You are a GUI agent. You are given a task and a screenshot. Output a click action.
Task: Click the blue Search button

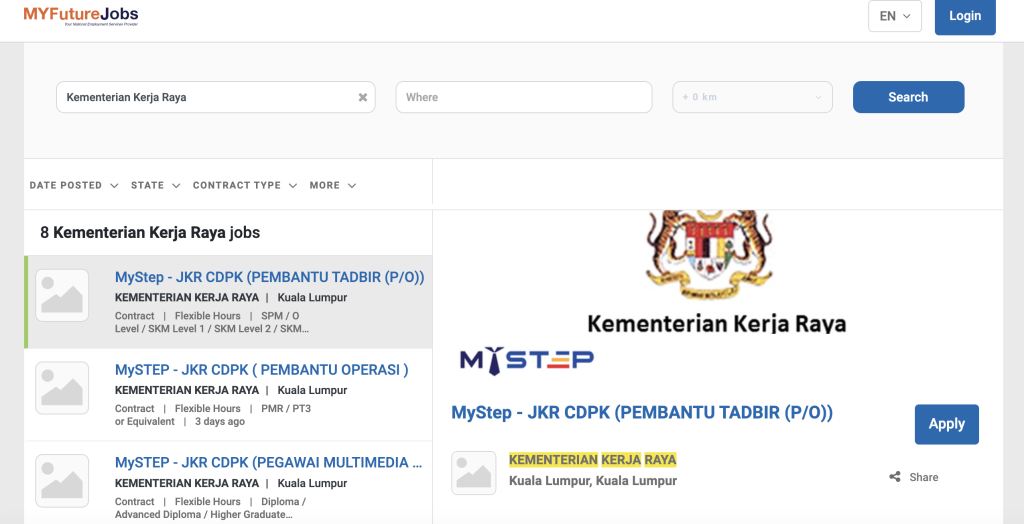coord(908,97)
